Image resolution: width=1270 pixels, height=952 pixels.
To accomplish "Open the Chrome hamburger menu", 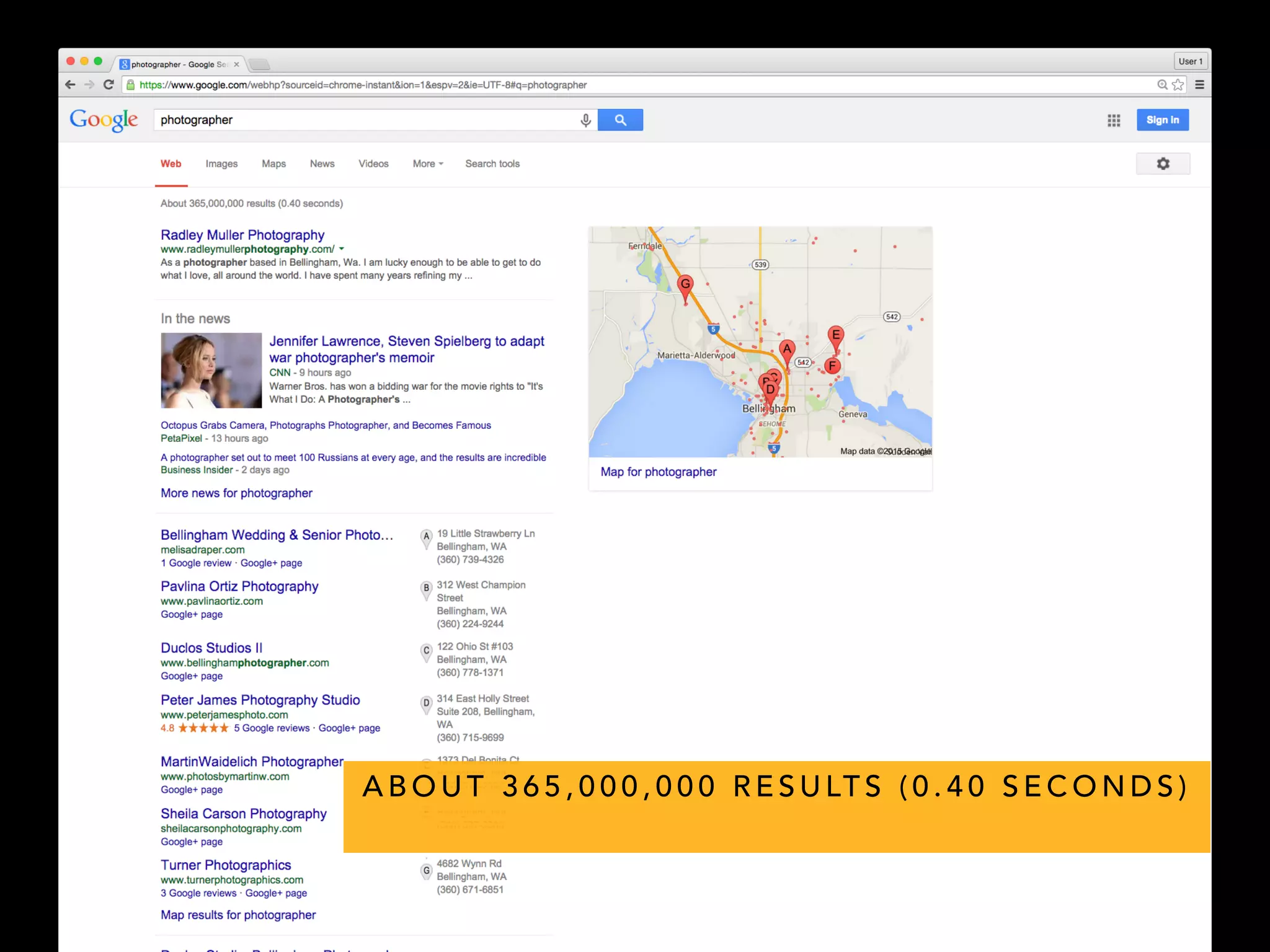I will point(1200,85).
